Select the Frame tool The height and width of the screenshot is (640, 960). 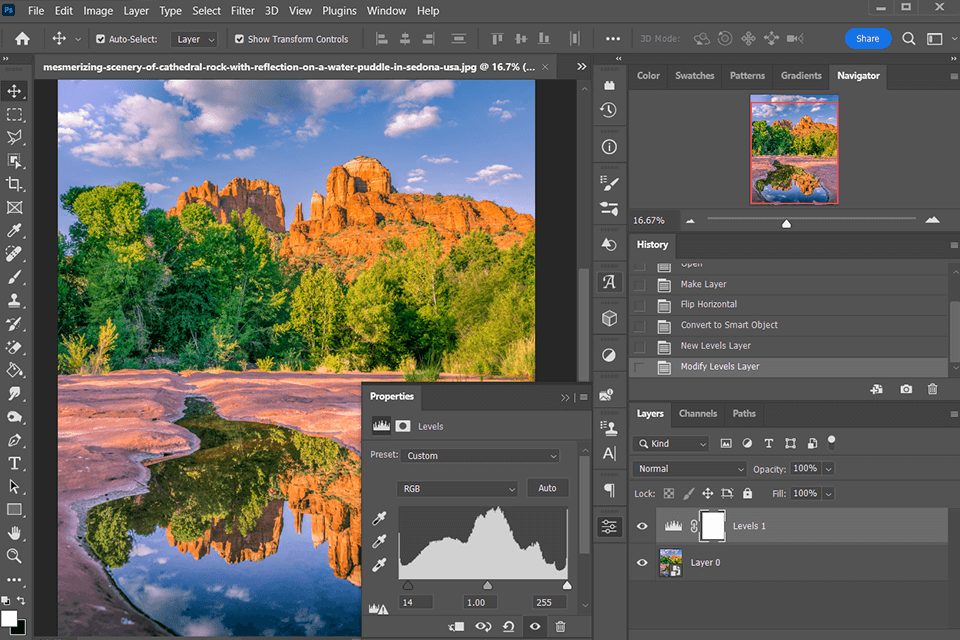coord(14,208)
